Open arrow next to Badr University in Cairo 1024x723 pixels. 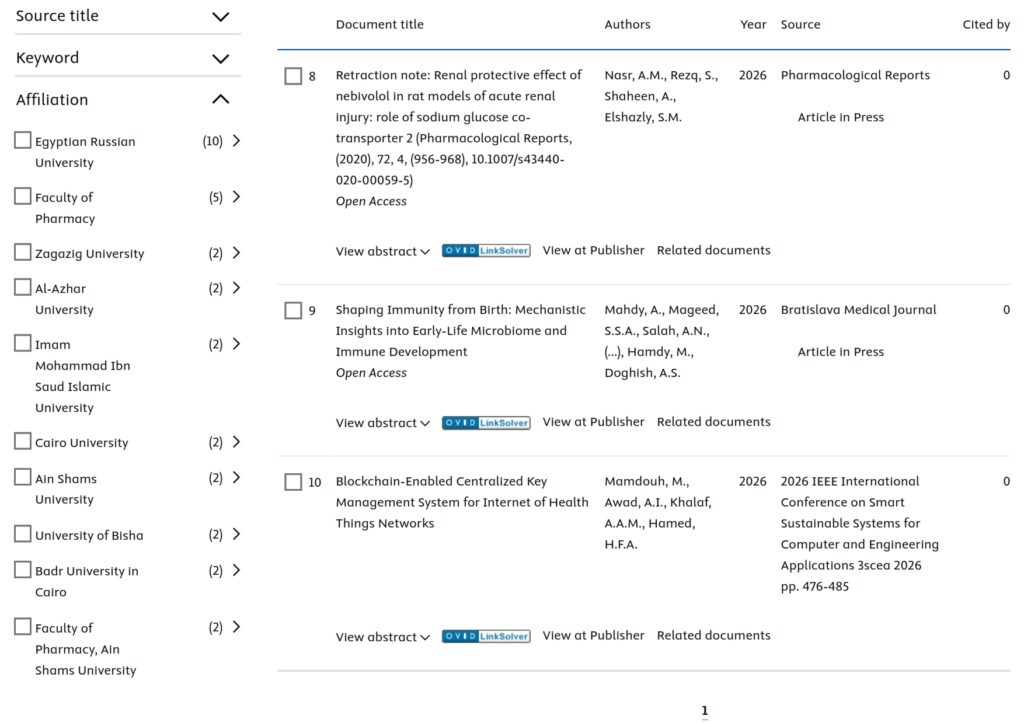point(236,570)
